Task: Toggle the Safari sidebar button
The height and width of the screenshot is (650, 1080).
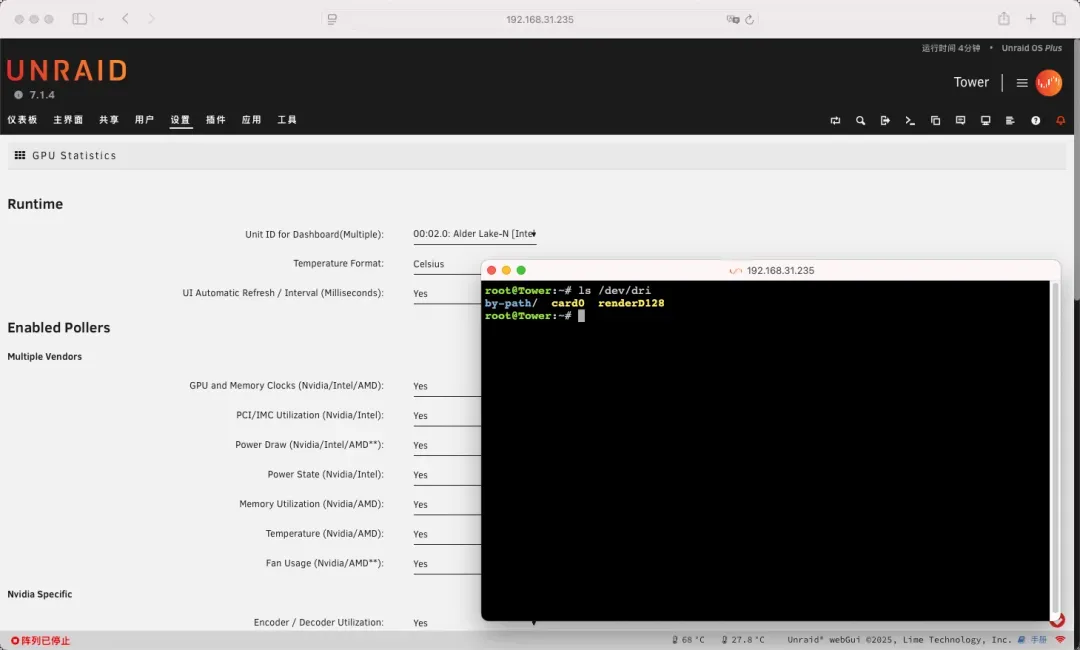Action: (80, 19)
